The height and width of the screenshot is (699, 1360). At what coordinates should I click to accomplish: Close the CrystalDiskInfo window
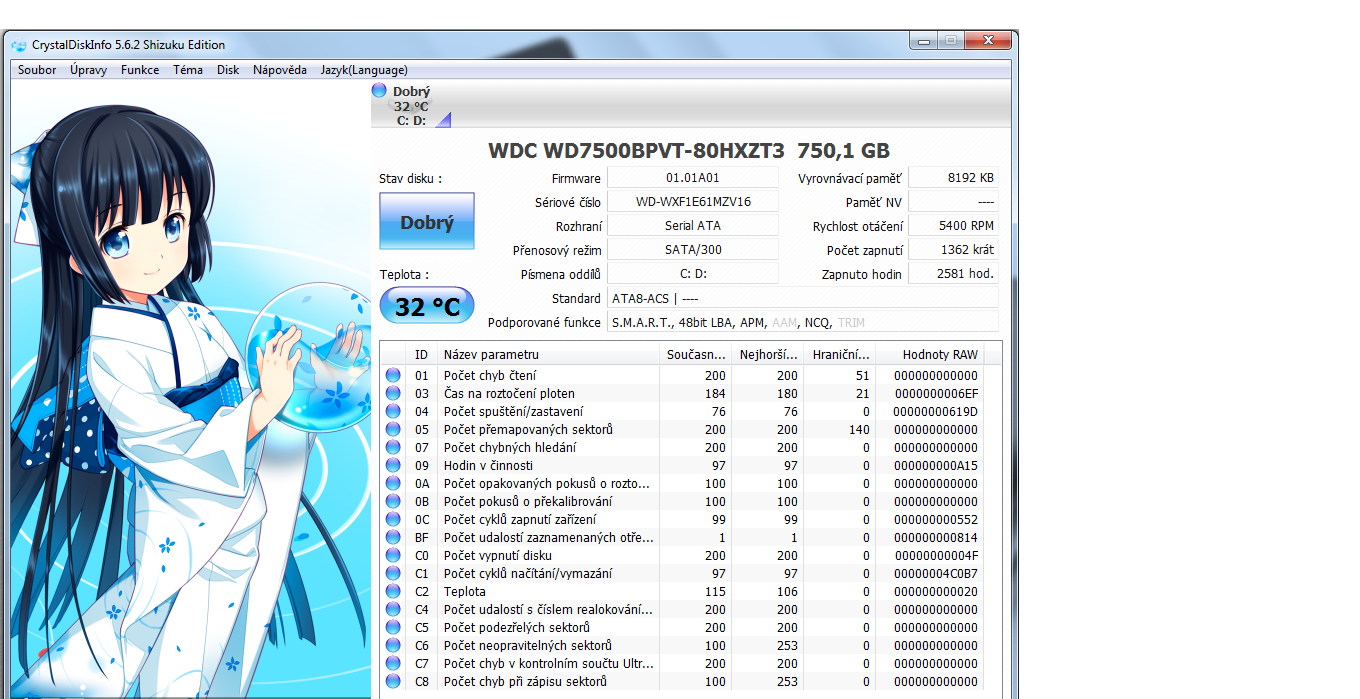pos(987,41)
